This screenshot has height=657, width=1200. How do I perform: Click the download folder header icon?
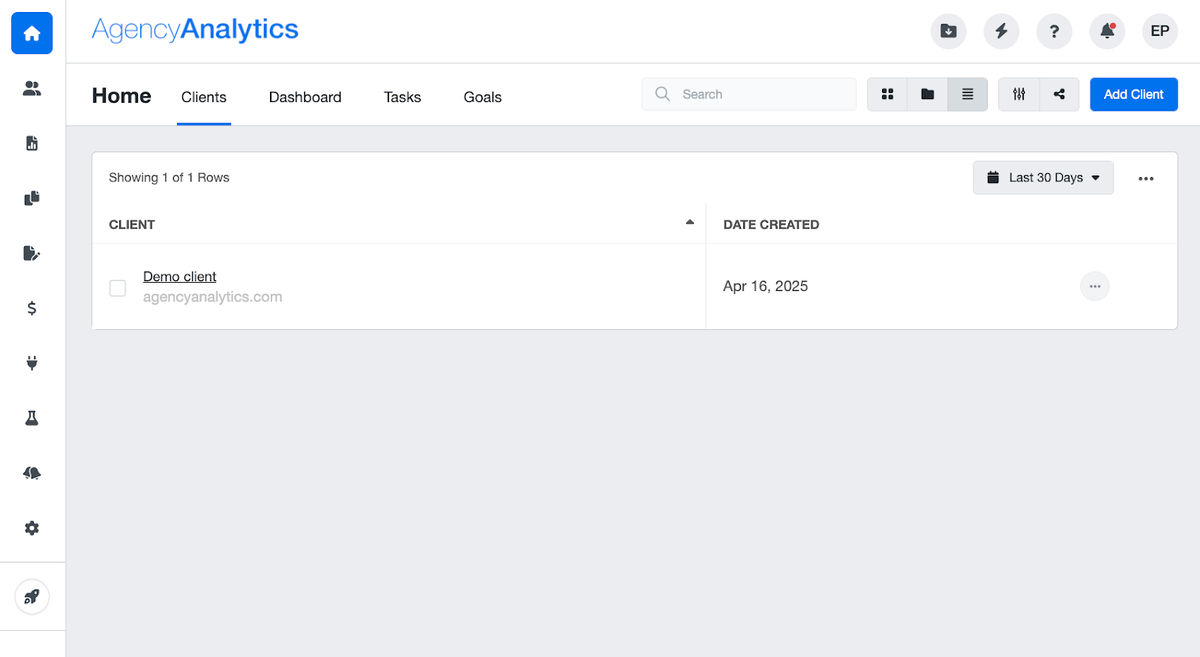tap(949, 32)
